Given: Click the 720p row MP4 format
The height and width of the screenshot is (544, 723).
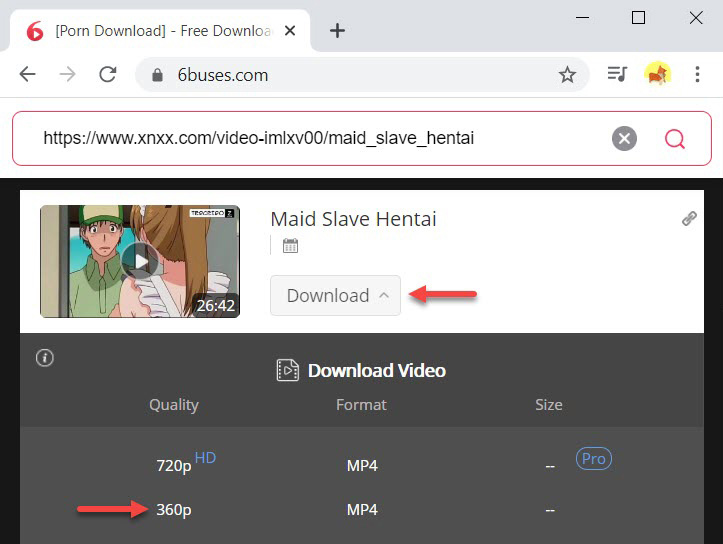Looking at the screenshot, I should (362, 465).
